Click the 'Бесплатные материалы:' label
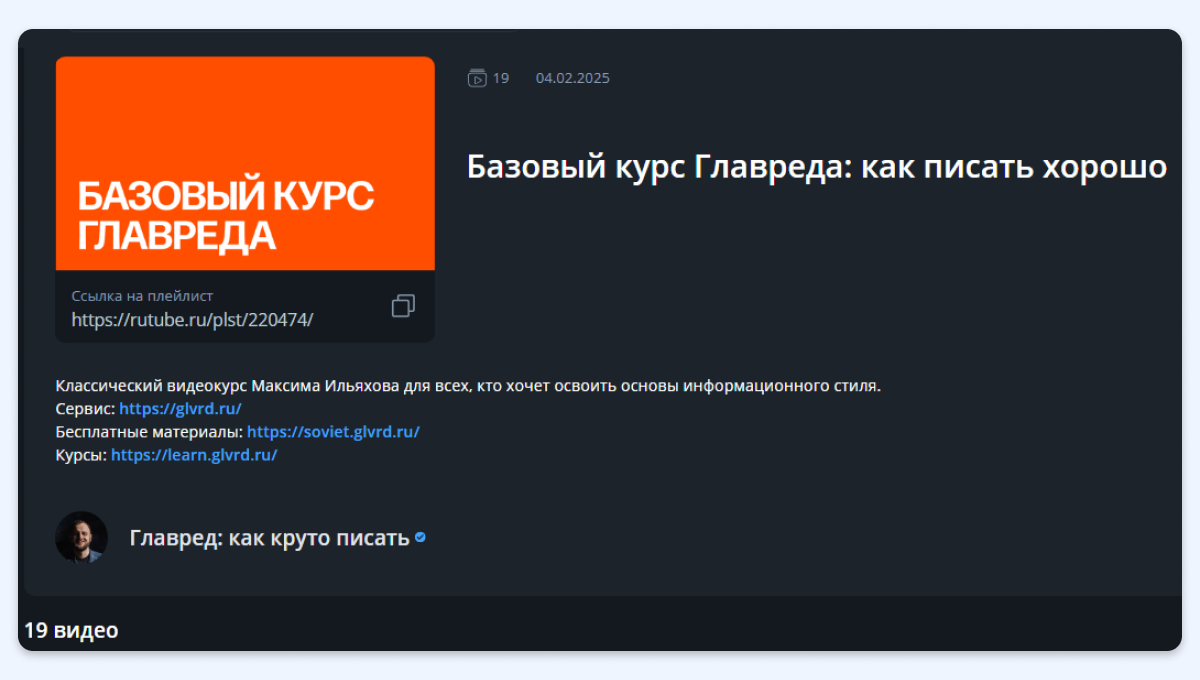This screenshot has height=680, width=1200. click(149, 431)
